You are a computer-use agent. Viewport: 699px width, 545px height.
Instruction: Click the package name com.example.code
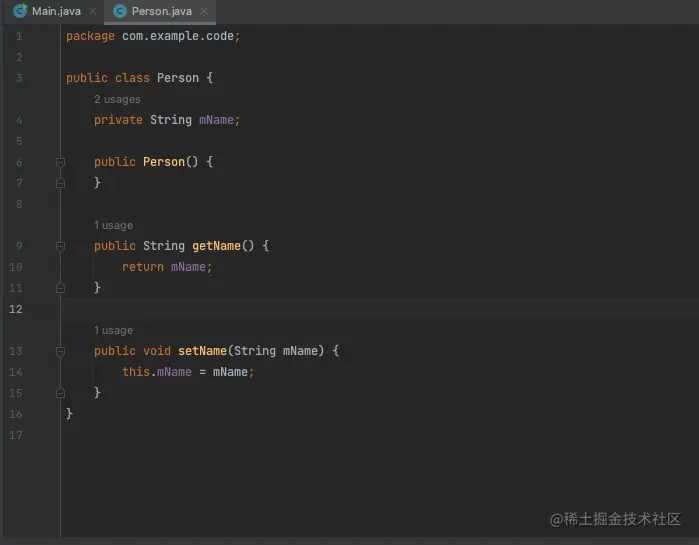click(x=178, y=36)
